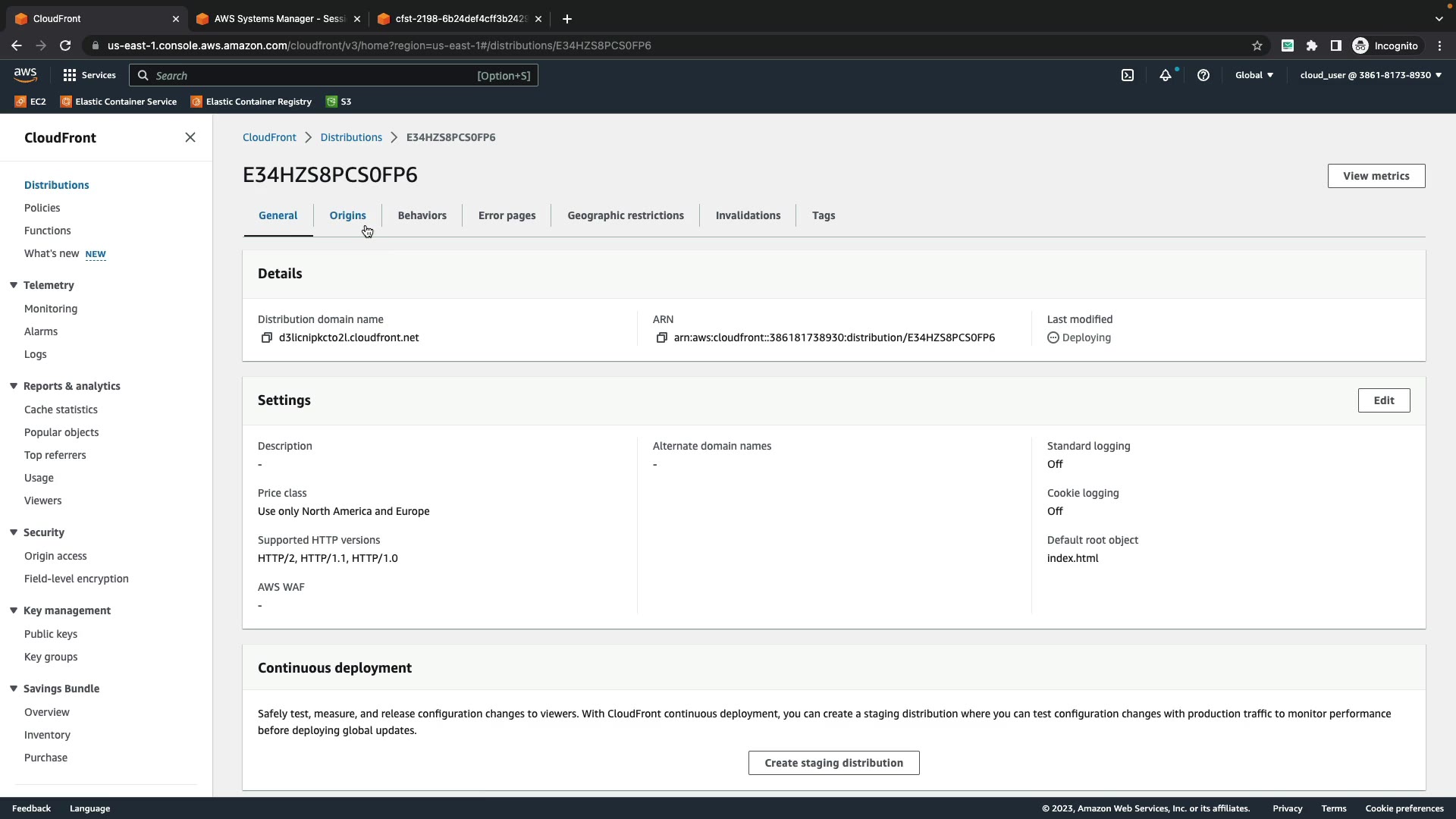Open AWS CloudShell icon in top bar

[1128, 75]
